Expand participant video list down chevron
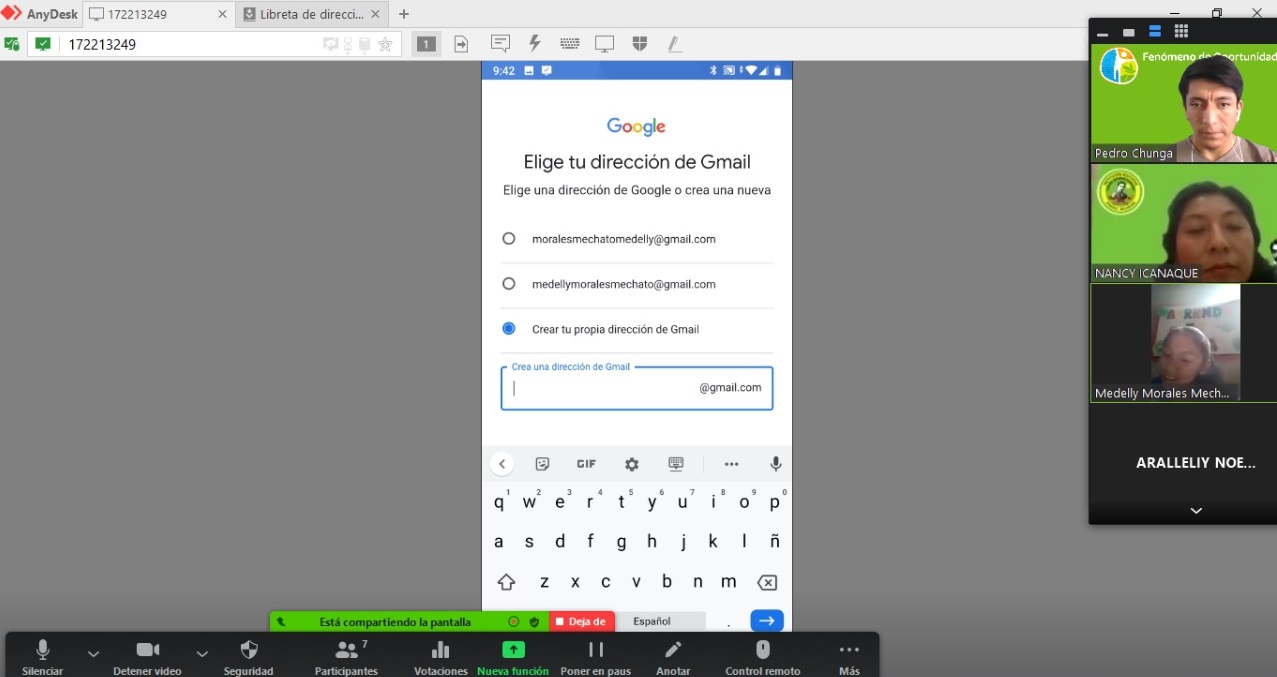This screenshot has height=677, width=1277. click(x=1195, y=511)
